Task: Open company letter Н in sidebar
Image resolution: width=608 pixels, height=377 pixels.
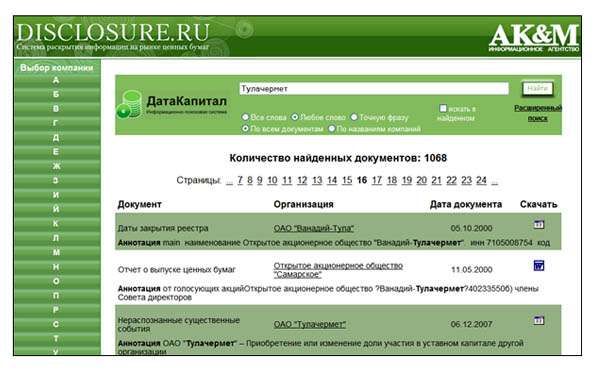Action: [57, 266]
